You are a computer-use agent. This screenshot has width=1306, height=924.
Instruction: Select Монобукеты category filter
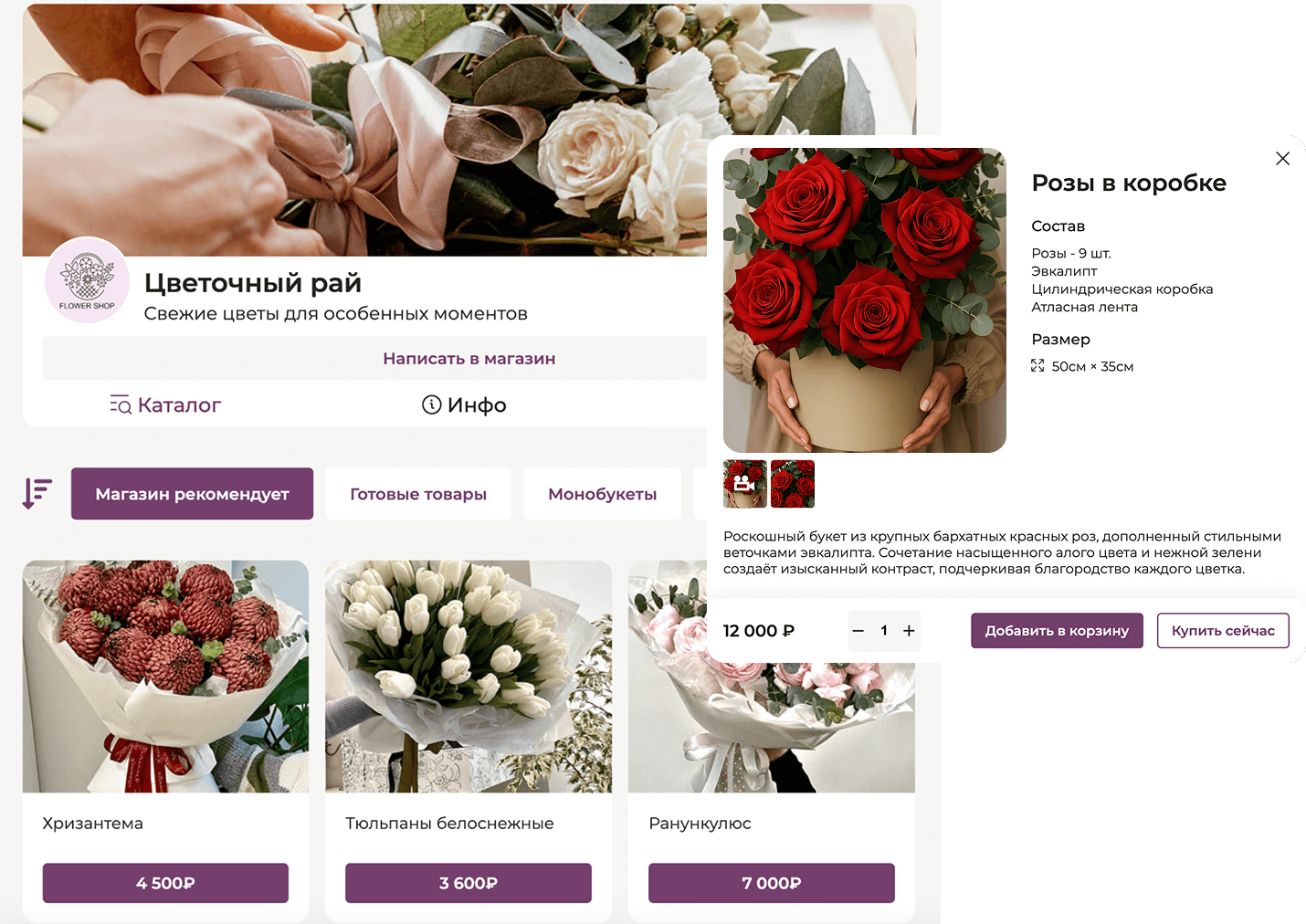pyautogui.click(x=603, y=494)
